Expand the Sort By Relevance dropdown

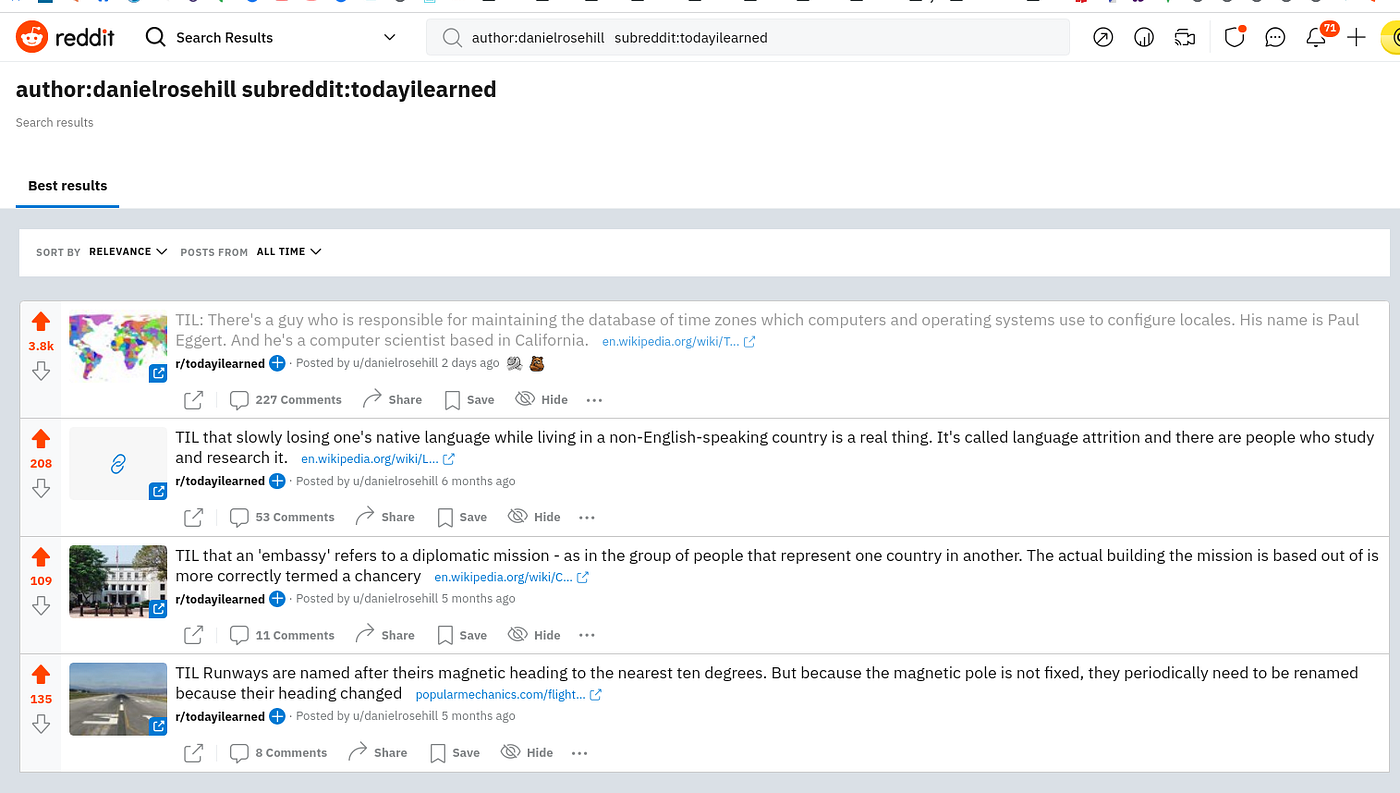(128, 252)
